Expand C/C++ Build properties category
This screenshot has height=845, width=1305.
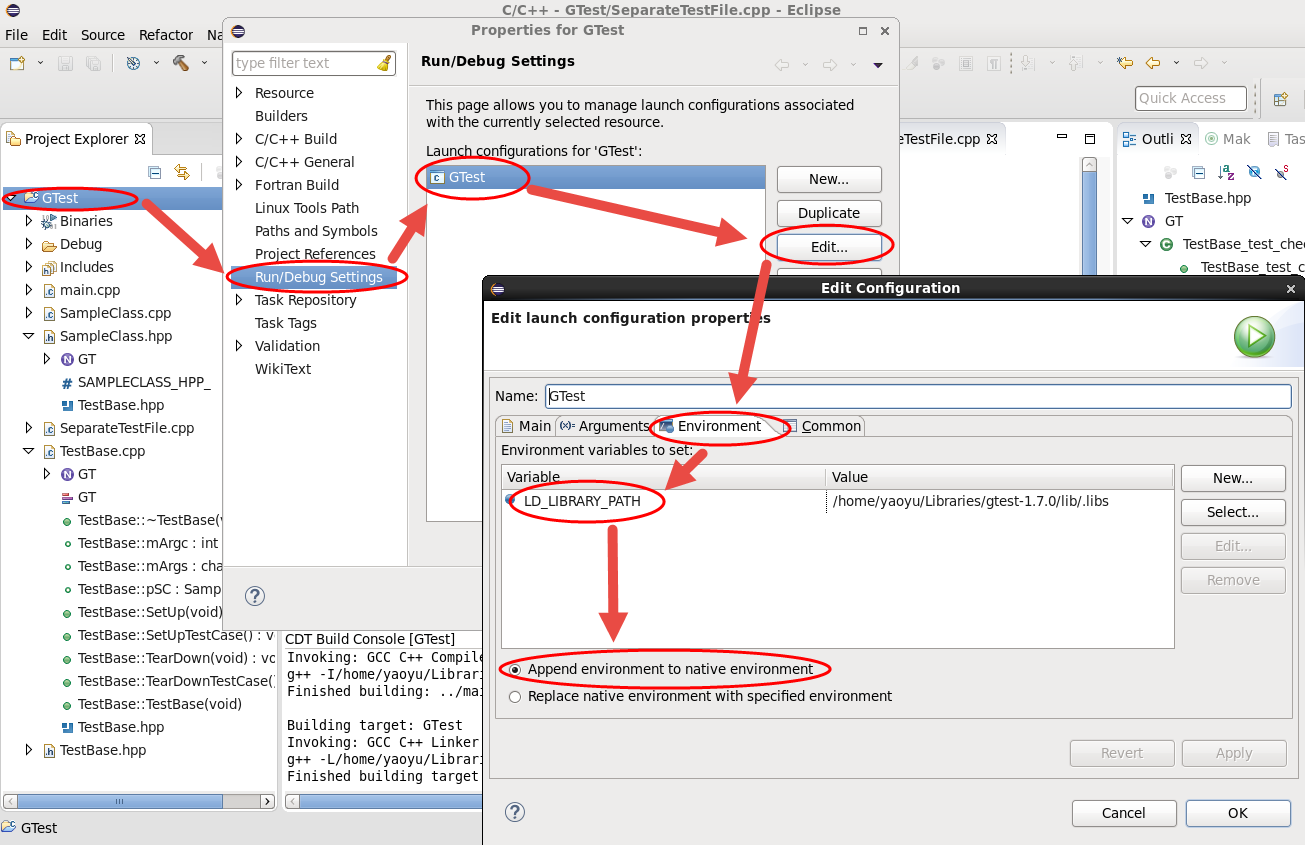[x=239, y=139]
